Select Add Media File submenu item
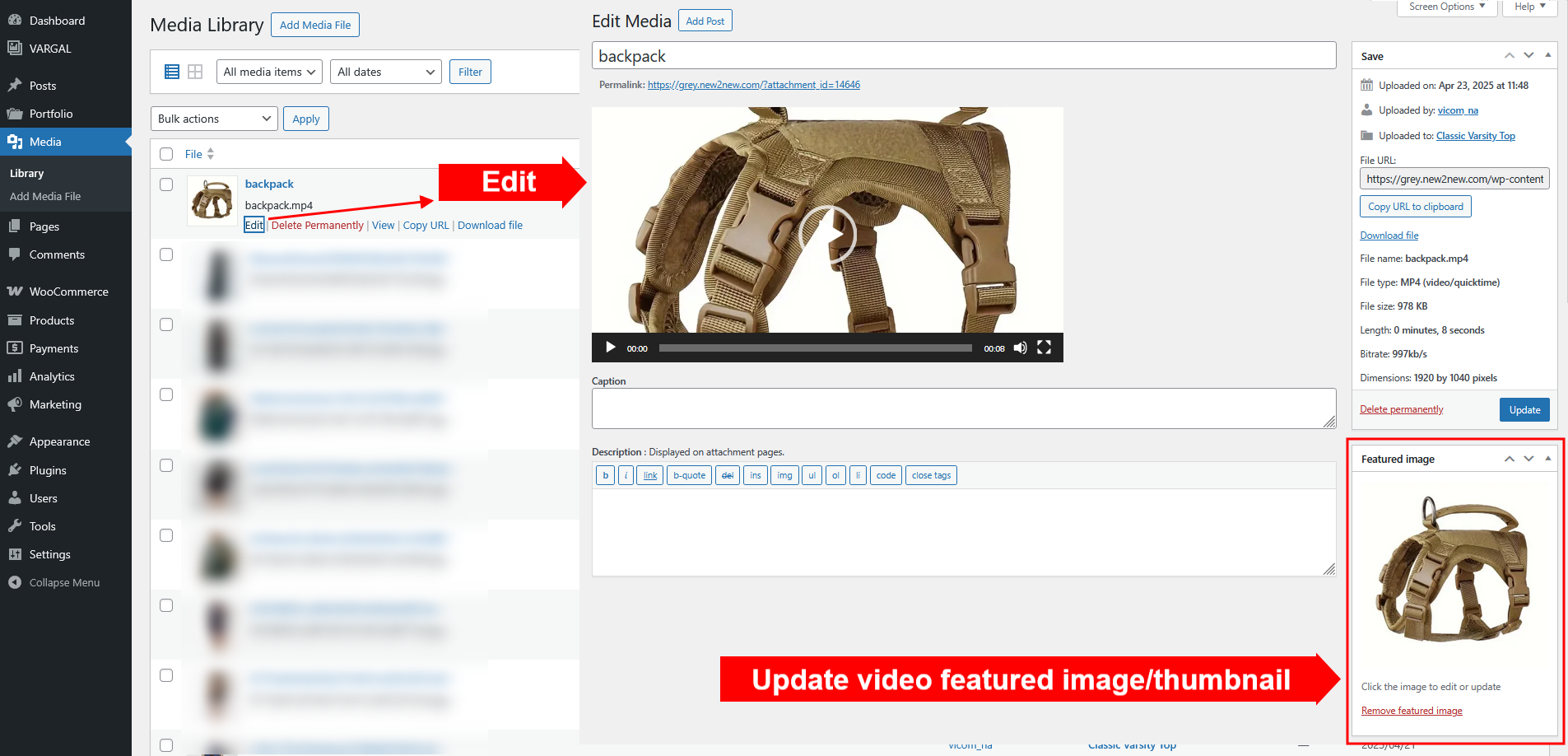 [45, 196]
